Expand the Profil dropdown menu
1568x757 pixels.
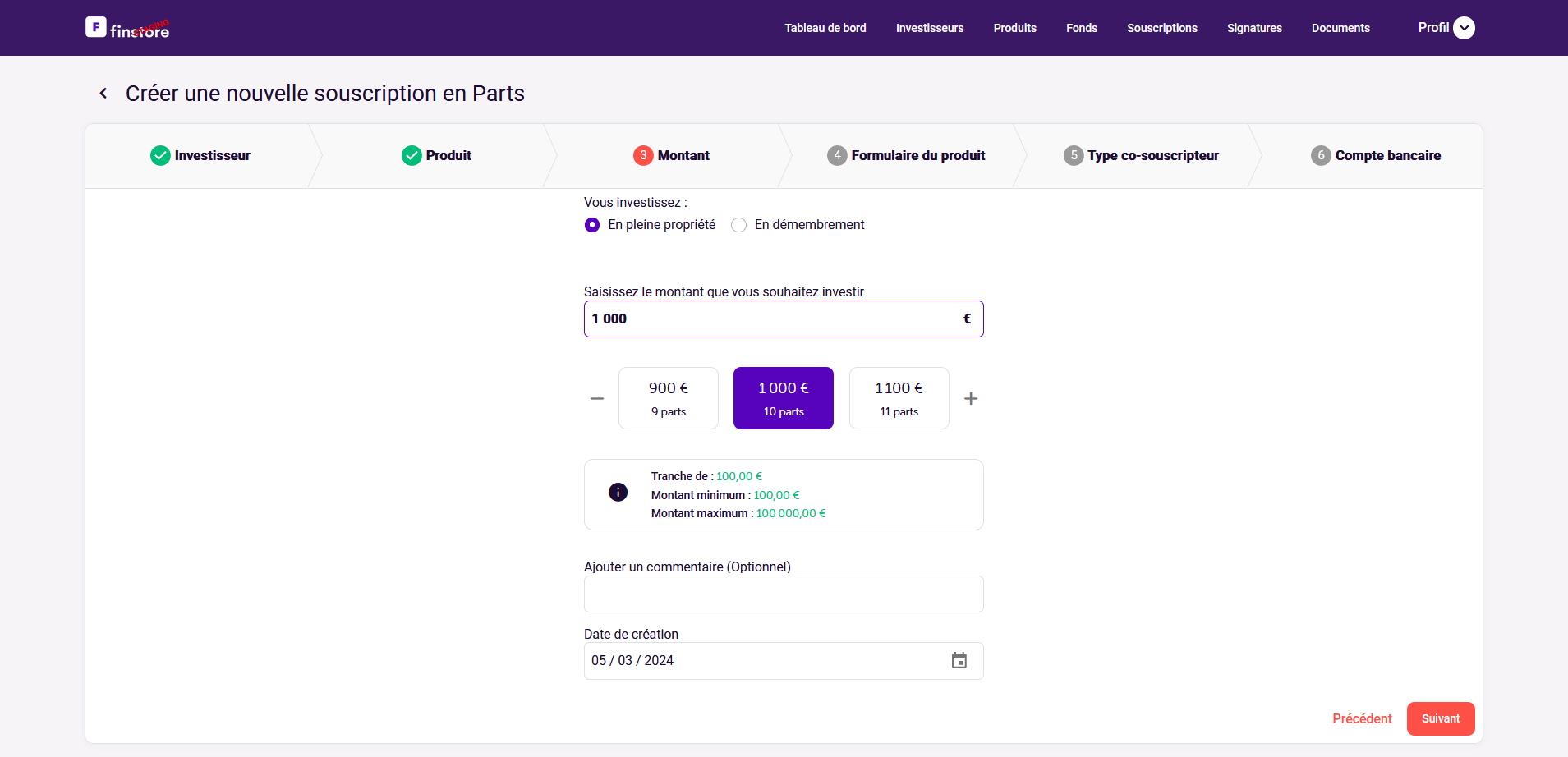pos(1464,28)
